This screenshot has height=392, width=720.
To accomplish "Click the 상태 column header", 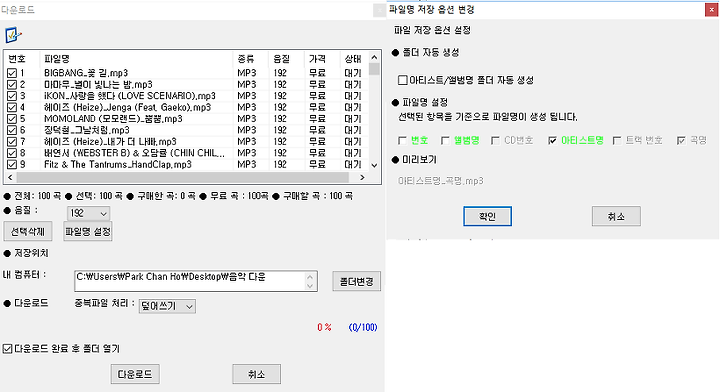I will pyautogui.click(x=354, y=59).
